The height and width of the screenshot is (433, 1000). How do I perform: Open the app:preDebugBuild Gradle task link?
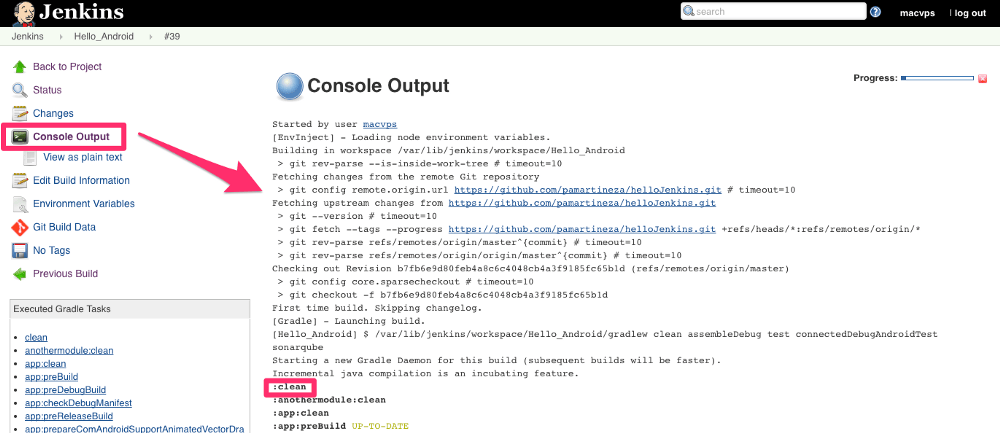65,390
